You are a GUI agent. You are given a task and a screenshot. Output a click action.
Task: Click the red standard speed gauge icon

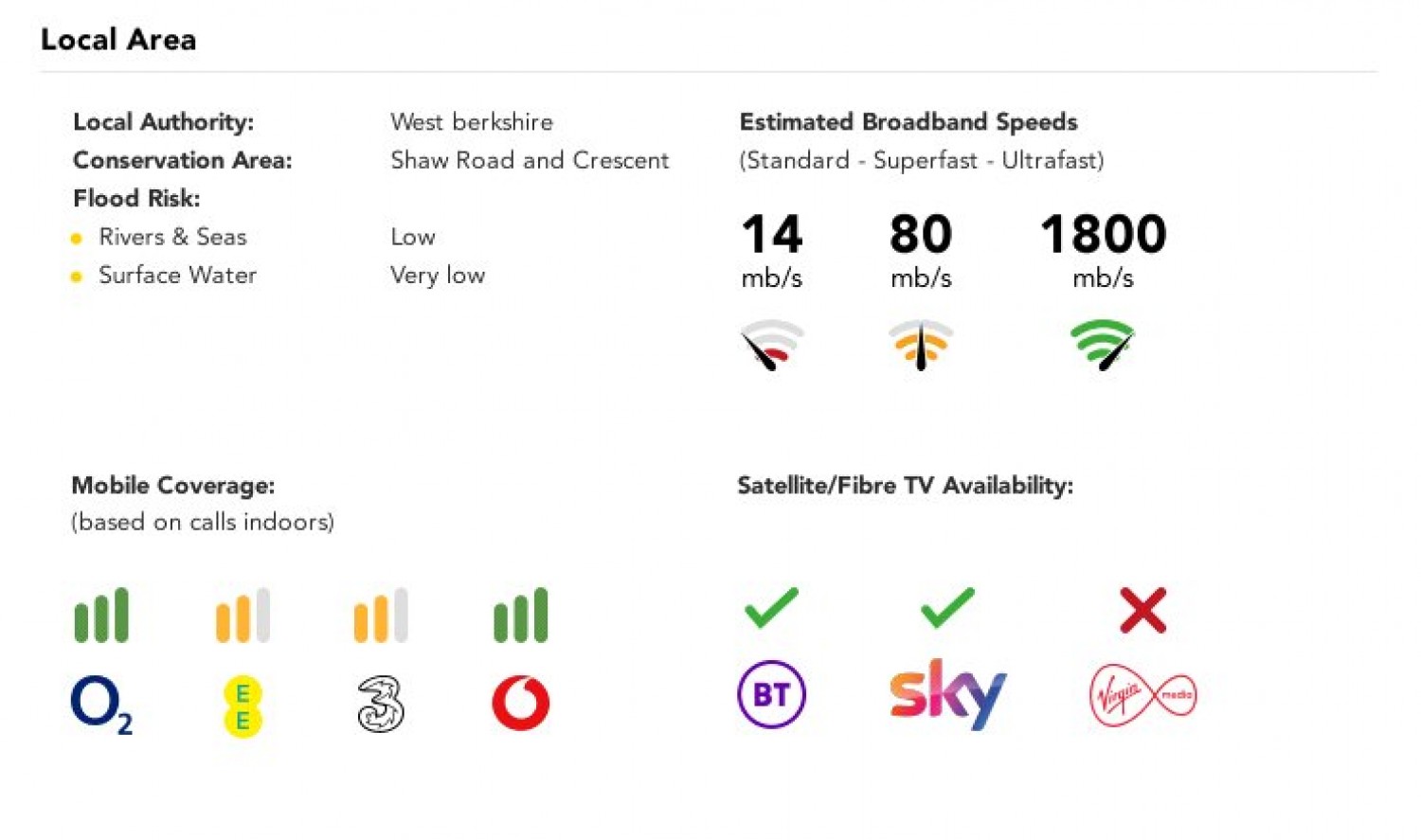pos(772,345)
